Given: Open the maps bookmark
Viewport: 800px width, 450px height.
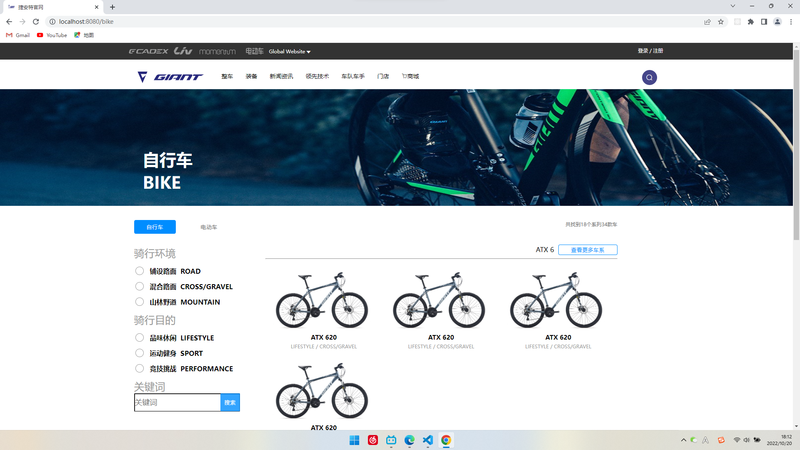Looking at the screenshot, I should pyautogui.click(x=84, y=35).
